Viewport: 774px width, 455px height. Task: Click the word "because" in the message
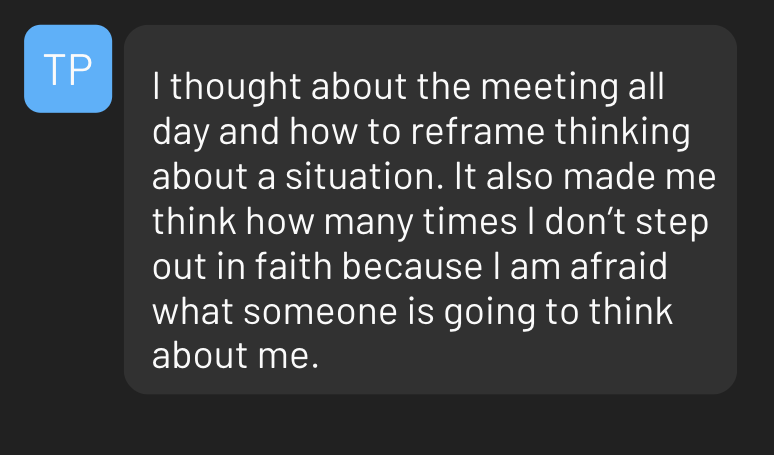412,266
